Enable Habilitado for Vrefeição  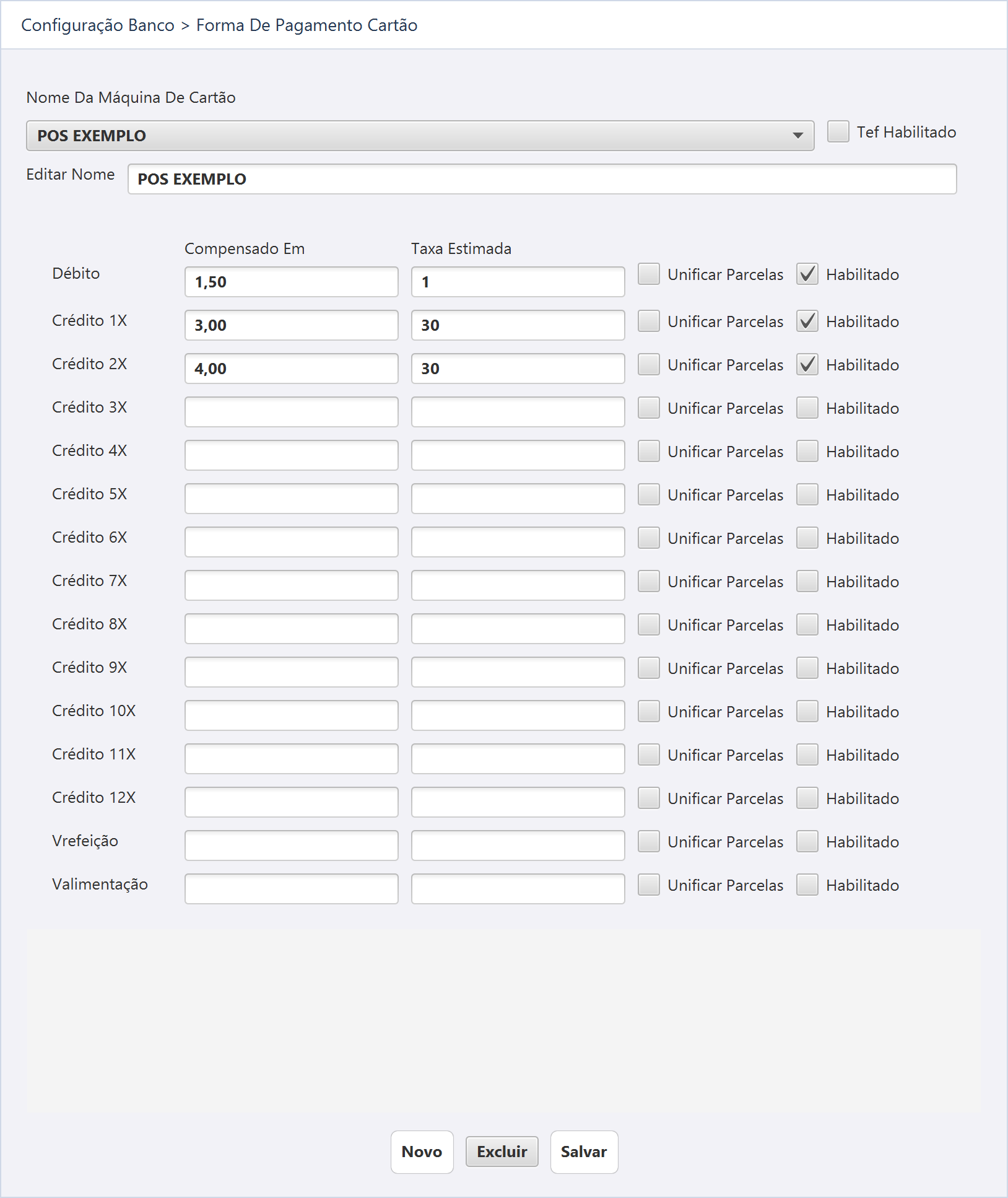tap(807, 842)
